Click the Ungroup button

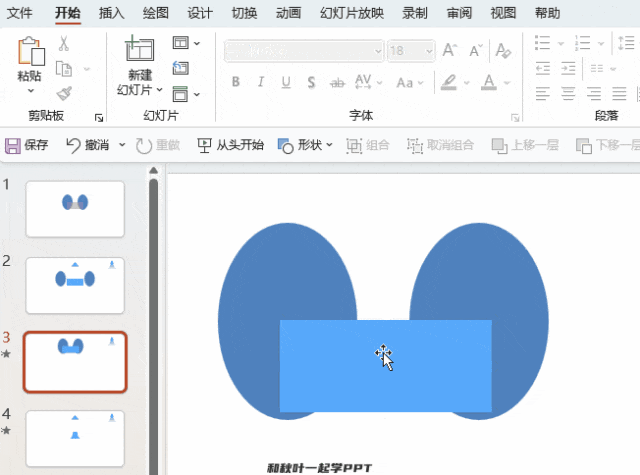(x=440, y=145)
